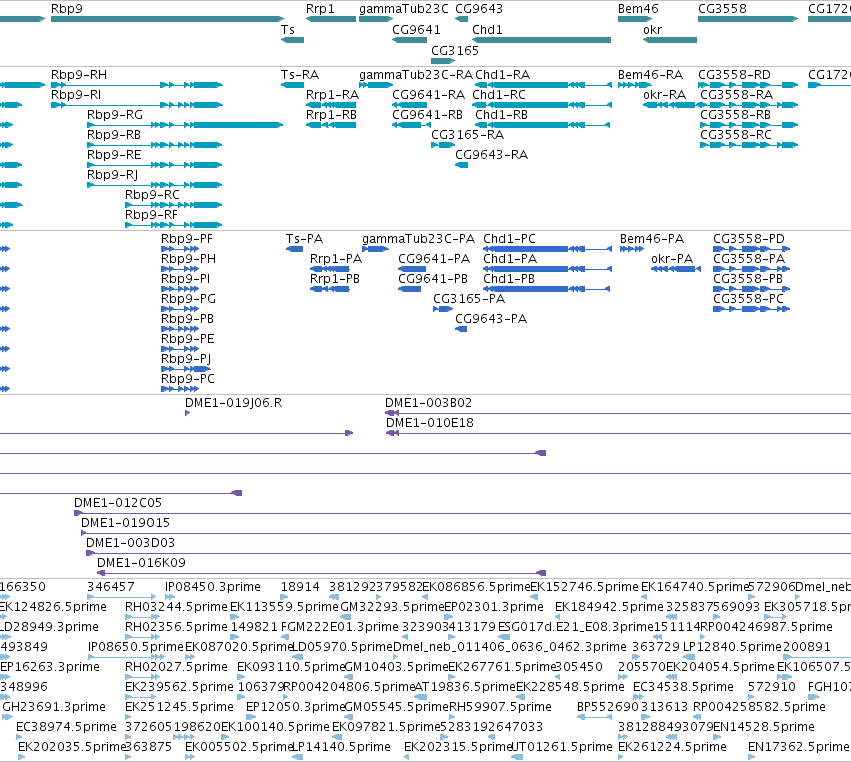Click the CG3558-RC transcript label
Screen dimensions: 851x762
tap(735, 134)
